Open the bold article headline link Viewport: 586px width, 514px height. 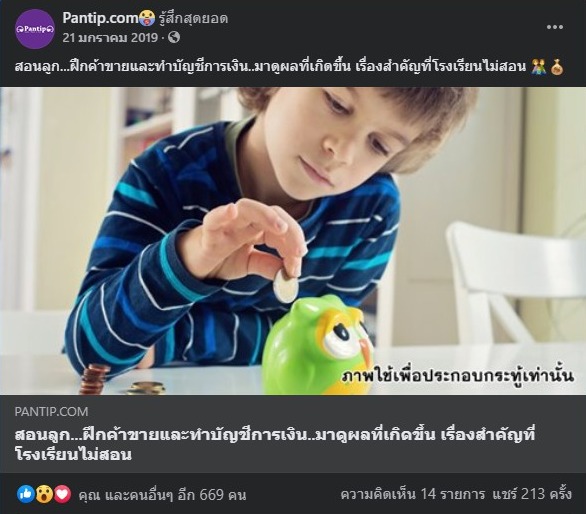coord(275,445)
